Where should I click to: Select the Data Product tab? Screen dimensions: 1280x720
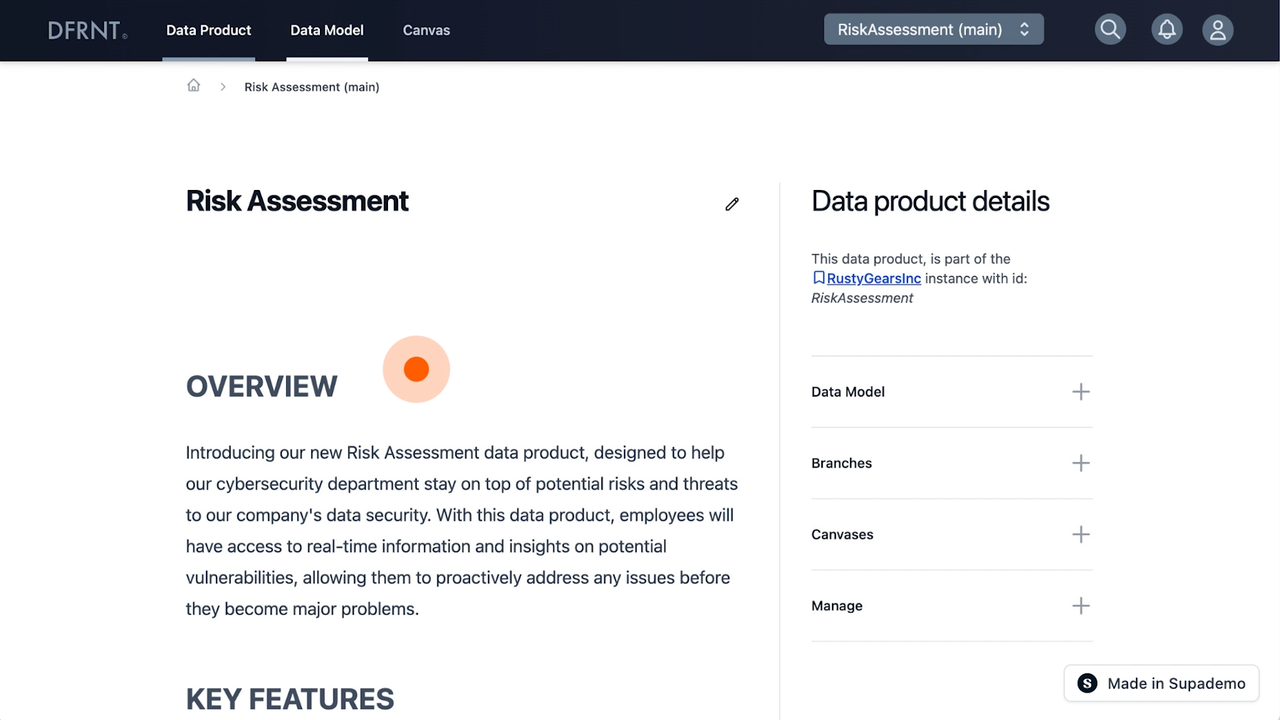click(208, 30)
